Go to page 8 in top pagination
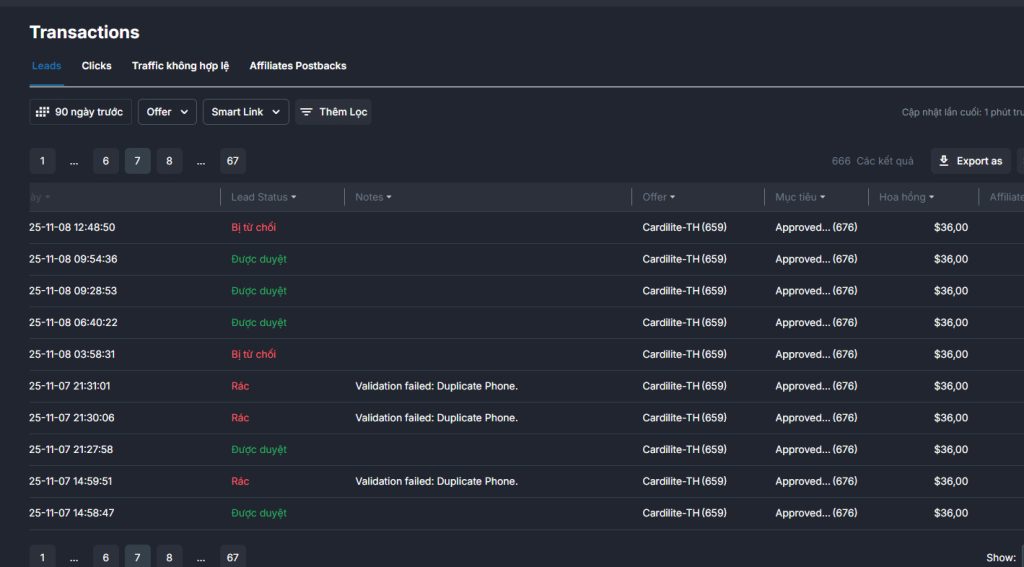Viewport: 1024px width, 567px height. (x=169, y=161)
